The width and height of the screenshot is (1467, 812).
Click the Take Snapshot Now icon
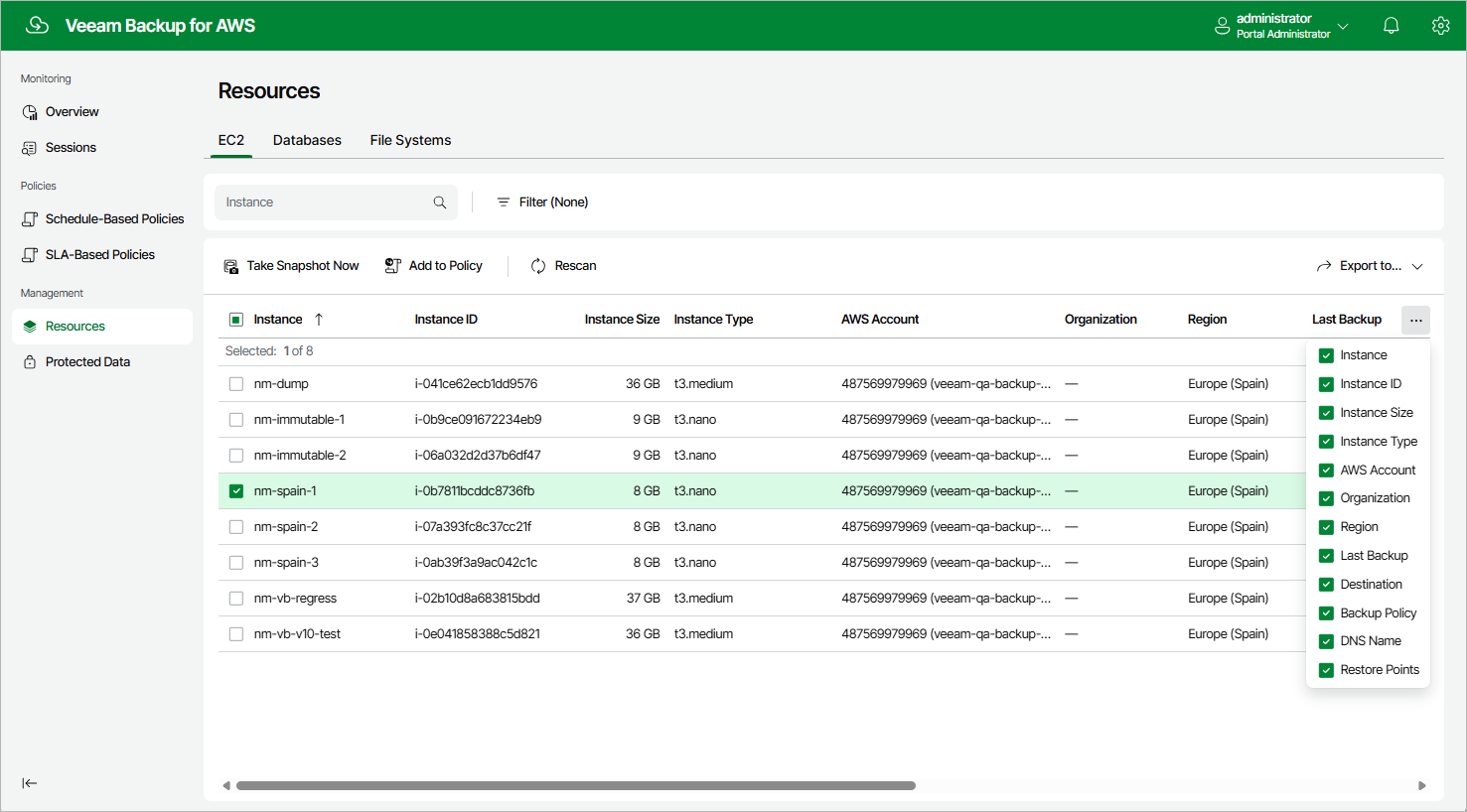click(231, 266)
